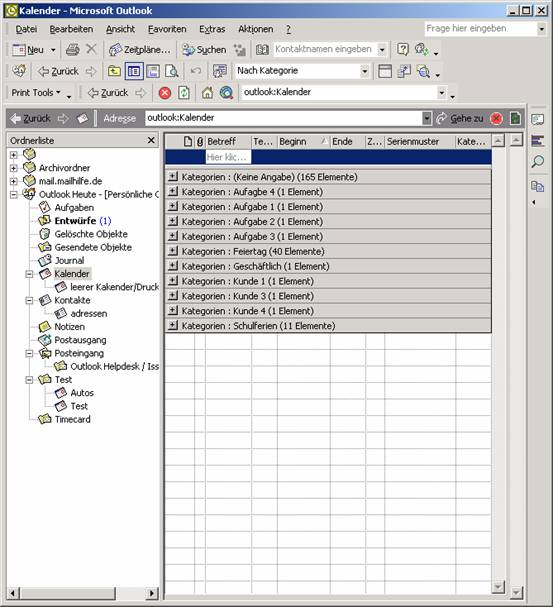Viewport: 553px width, 607px height.
Task: Select the Journal folder
Action: [69, 261]
